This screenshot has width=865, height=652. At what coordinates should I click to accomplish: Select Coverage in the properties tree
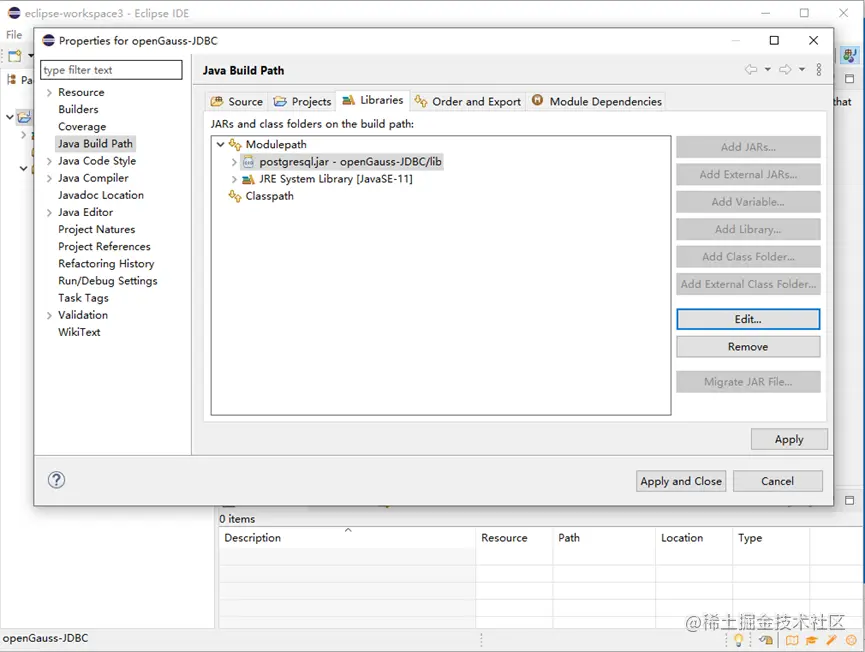82,126
